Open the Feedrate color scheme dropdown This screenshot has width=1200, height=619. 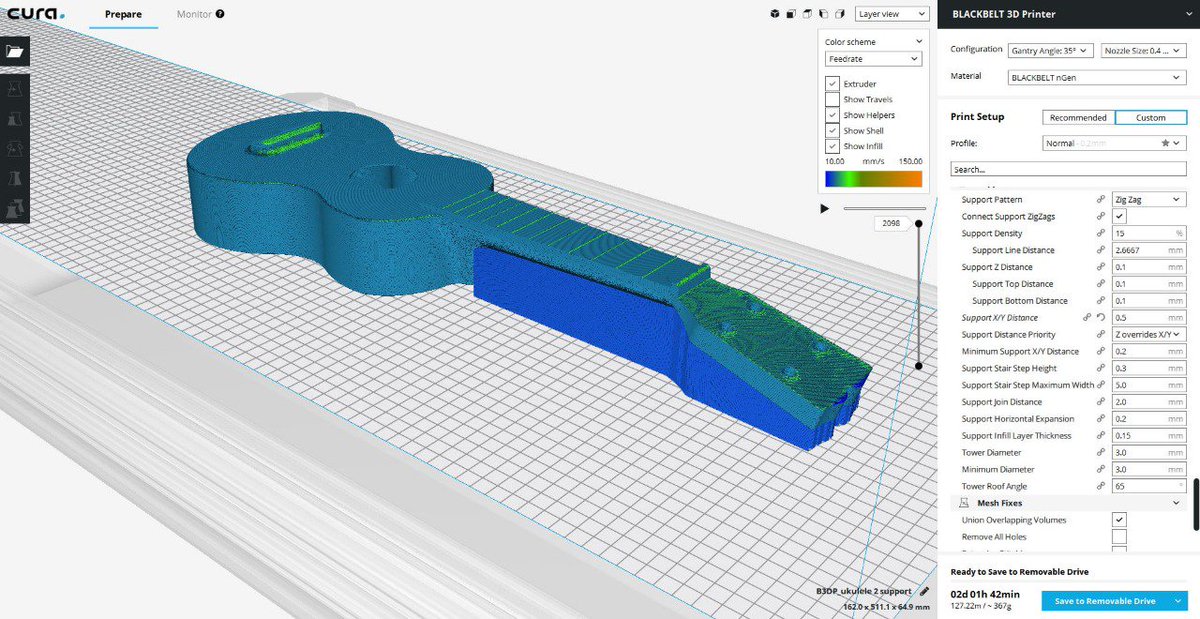(872, 59)
